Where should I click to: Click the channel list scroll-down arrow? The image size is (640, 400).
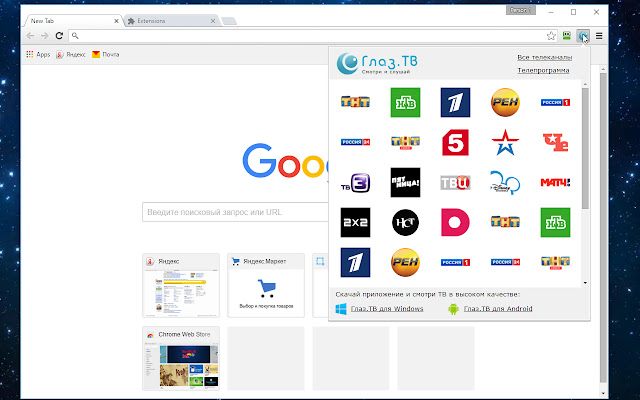pos(585,283)
